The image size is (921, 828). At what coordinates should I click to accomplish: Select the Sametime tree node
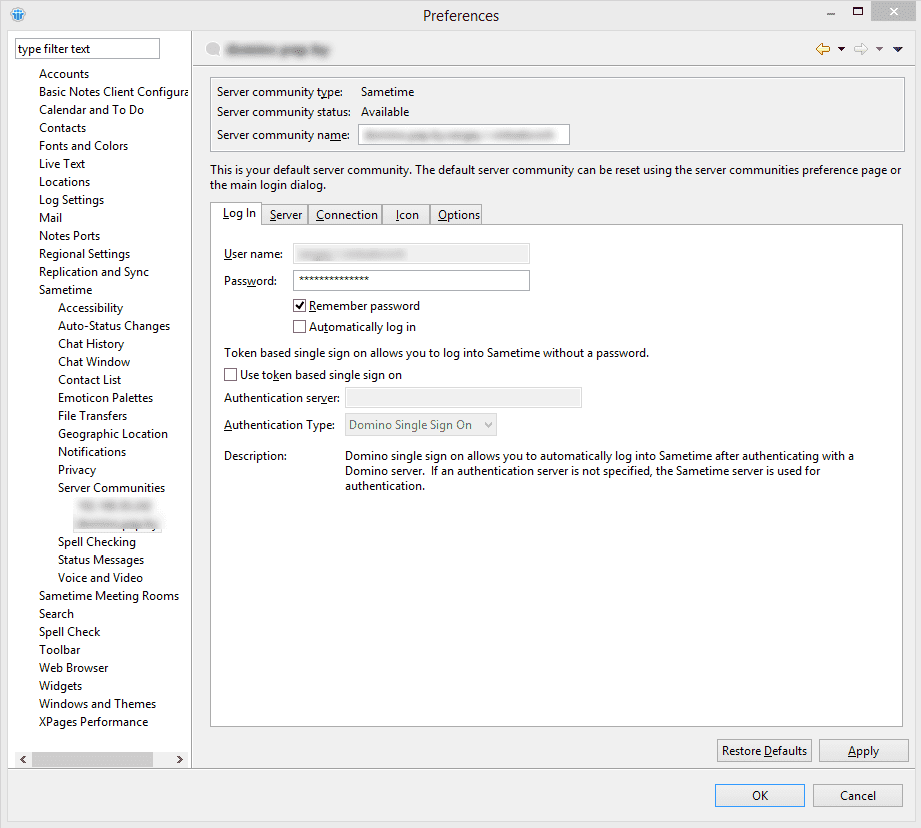pyautogui.click(x=65, y=290)
